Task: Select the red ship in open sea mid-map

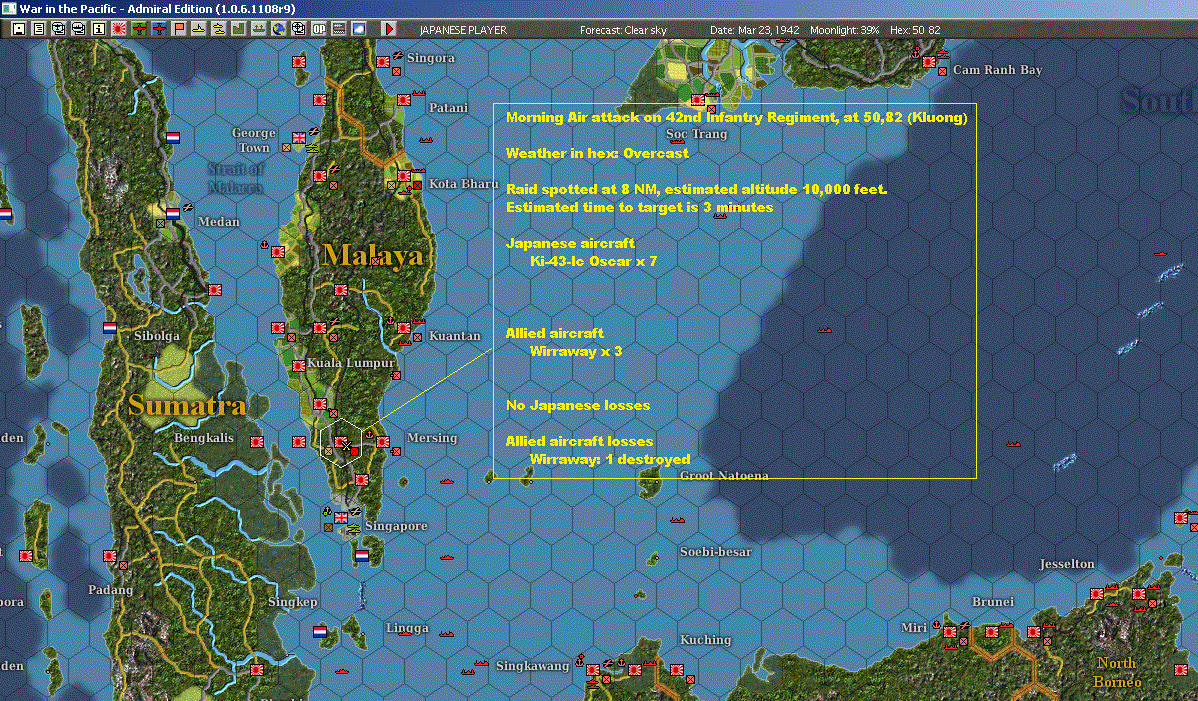Action: pyautogui.click(x=824, y=330)
